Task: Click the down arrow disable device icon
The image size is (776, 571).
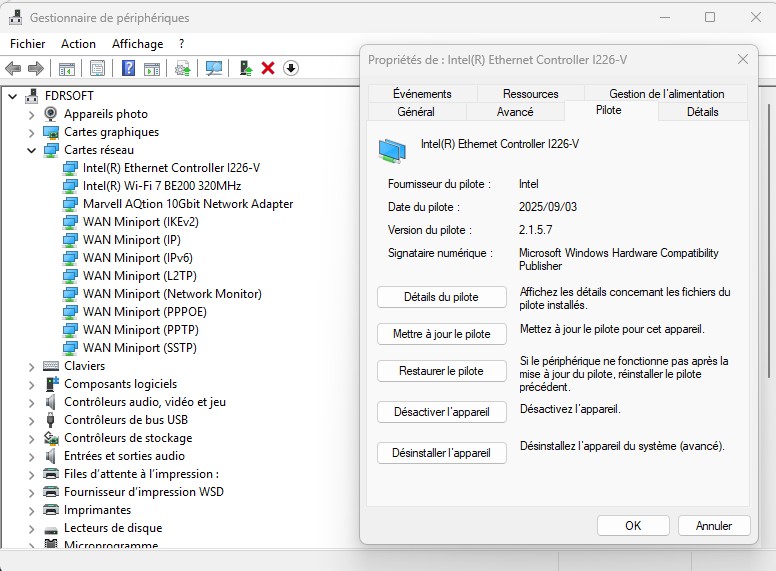Action: tap(291, 68)
